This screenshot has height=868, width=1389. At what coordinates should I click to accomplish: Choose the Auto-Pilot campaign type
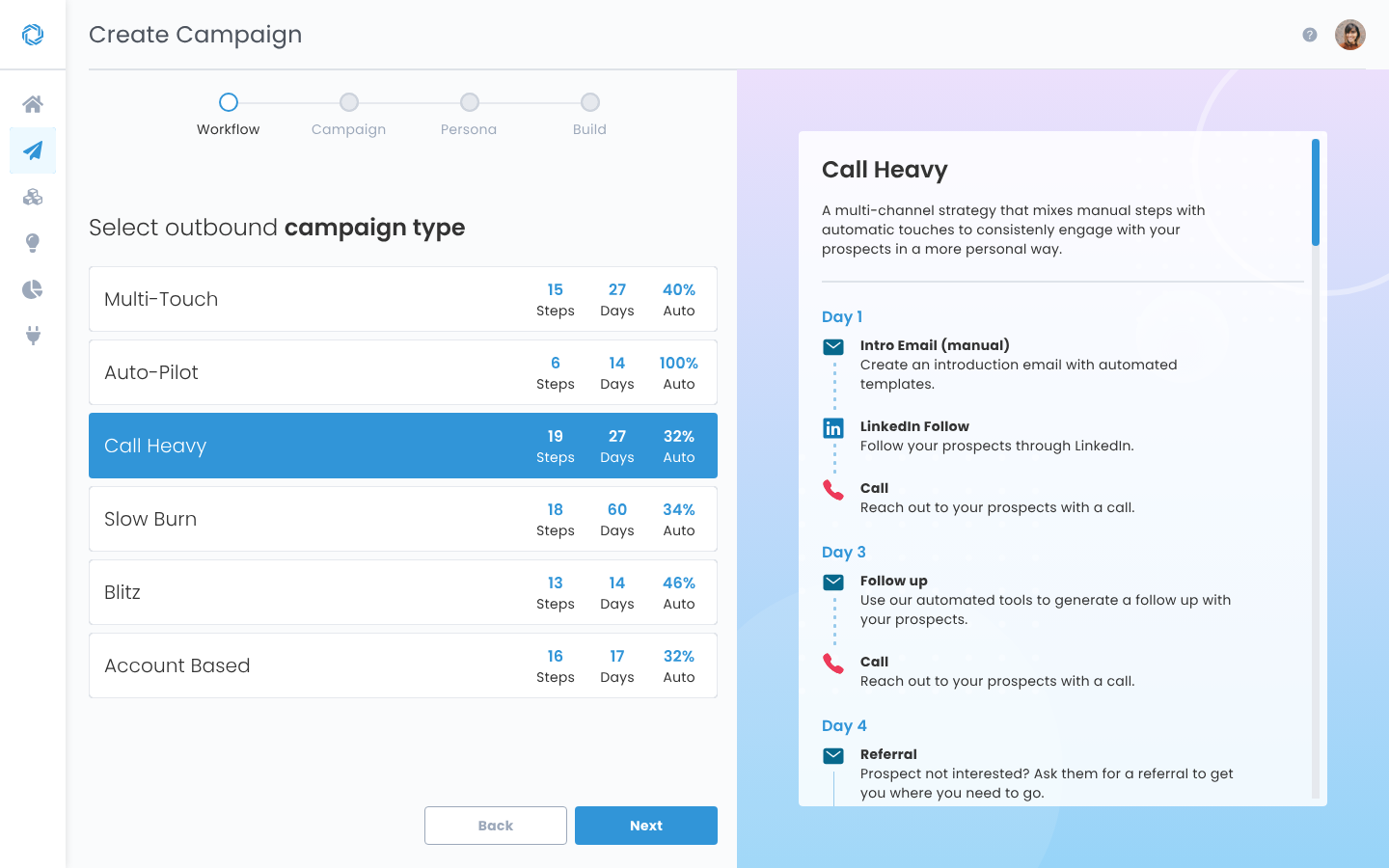[403, 372]
